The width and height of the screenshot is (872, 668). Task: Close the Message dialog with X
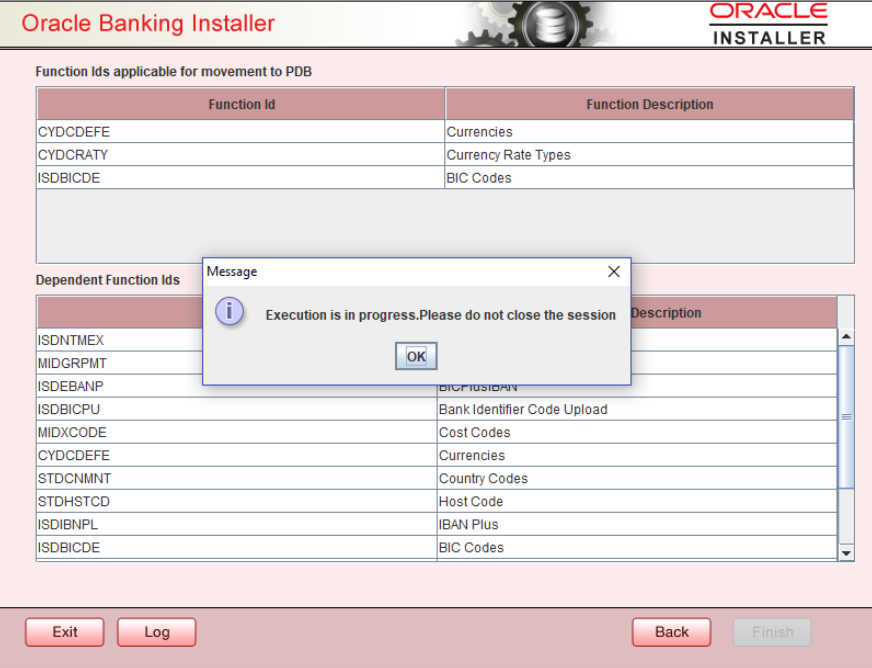pyautogui.click(x=614, y=271)
